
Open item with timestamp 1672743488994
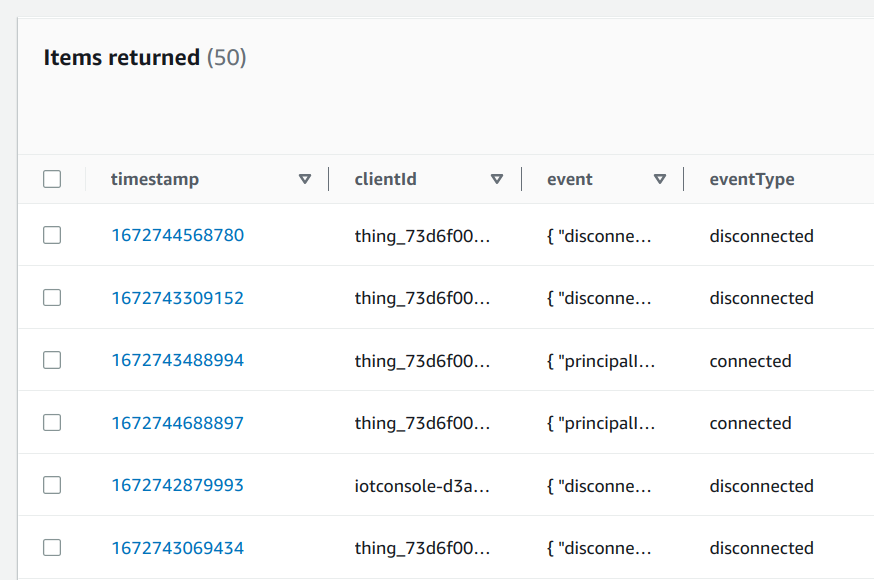[x=178, y=360]
